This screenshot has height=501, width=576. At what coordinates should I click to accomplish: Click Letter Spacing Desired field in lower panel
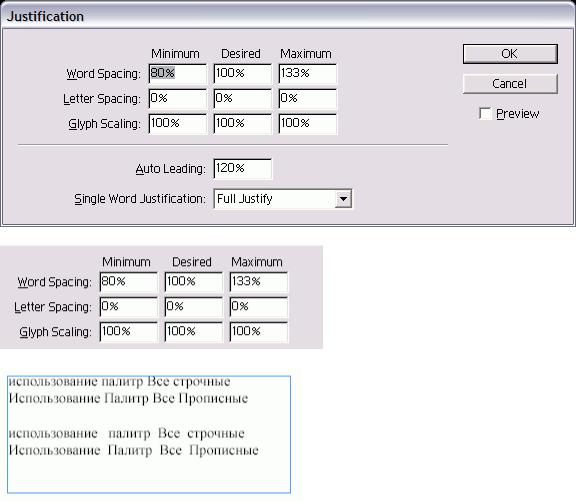(x=194, y=307)
